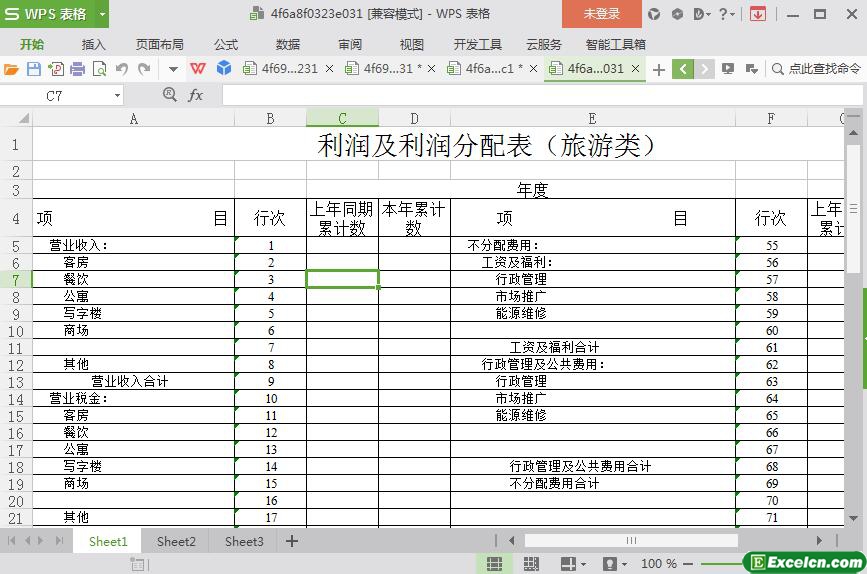Click the print preview icon

pyautogui.click(x=99, y=69)
